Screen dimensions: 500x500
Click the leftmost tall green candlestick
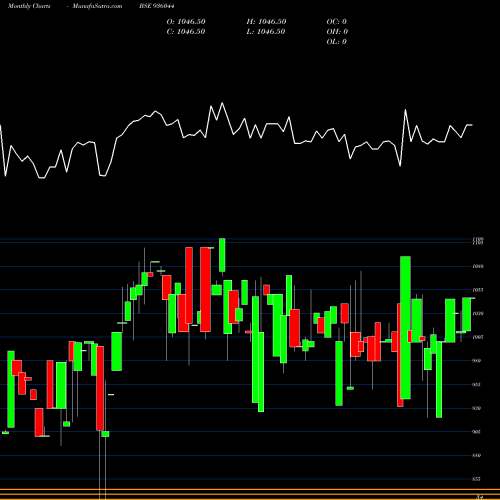pyautogui.click(x=11, y=389)
